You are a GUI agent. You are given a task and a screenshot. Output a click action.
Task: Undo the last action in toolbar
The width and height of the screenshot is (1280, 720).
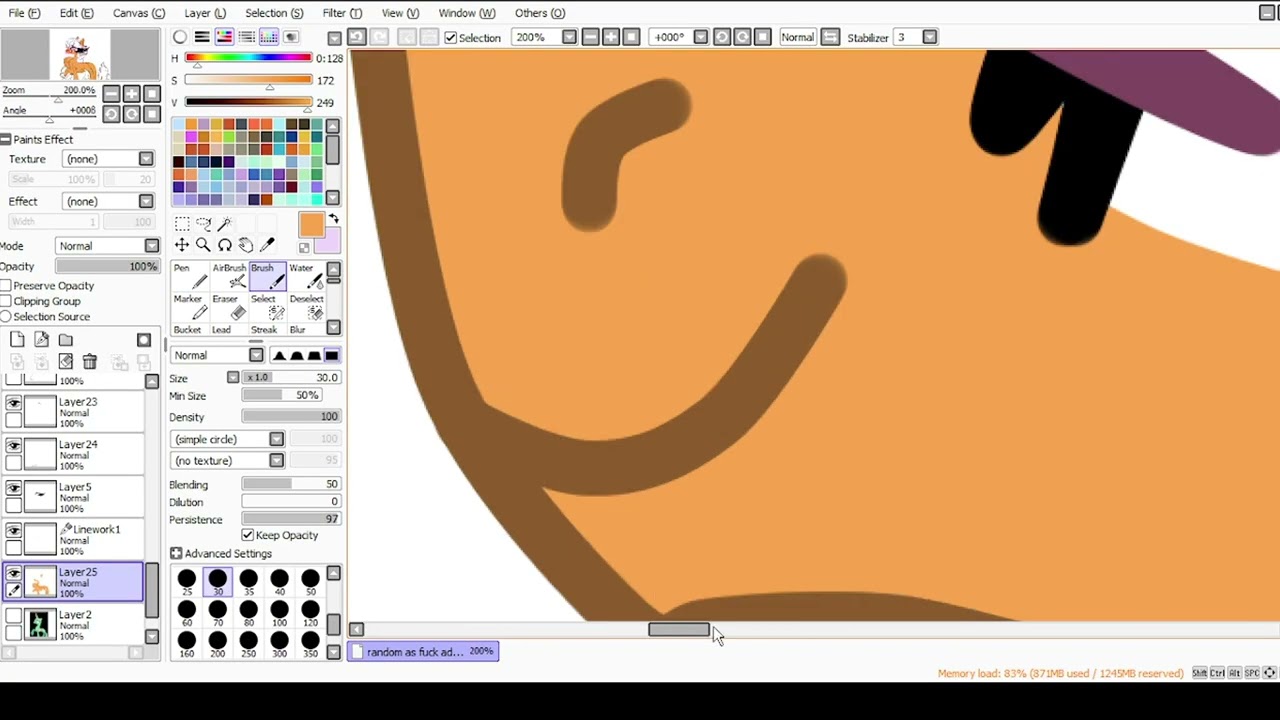tap(357, 37)
